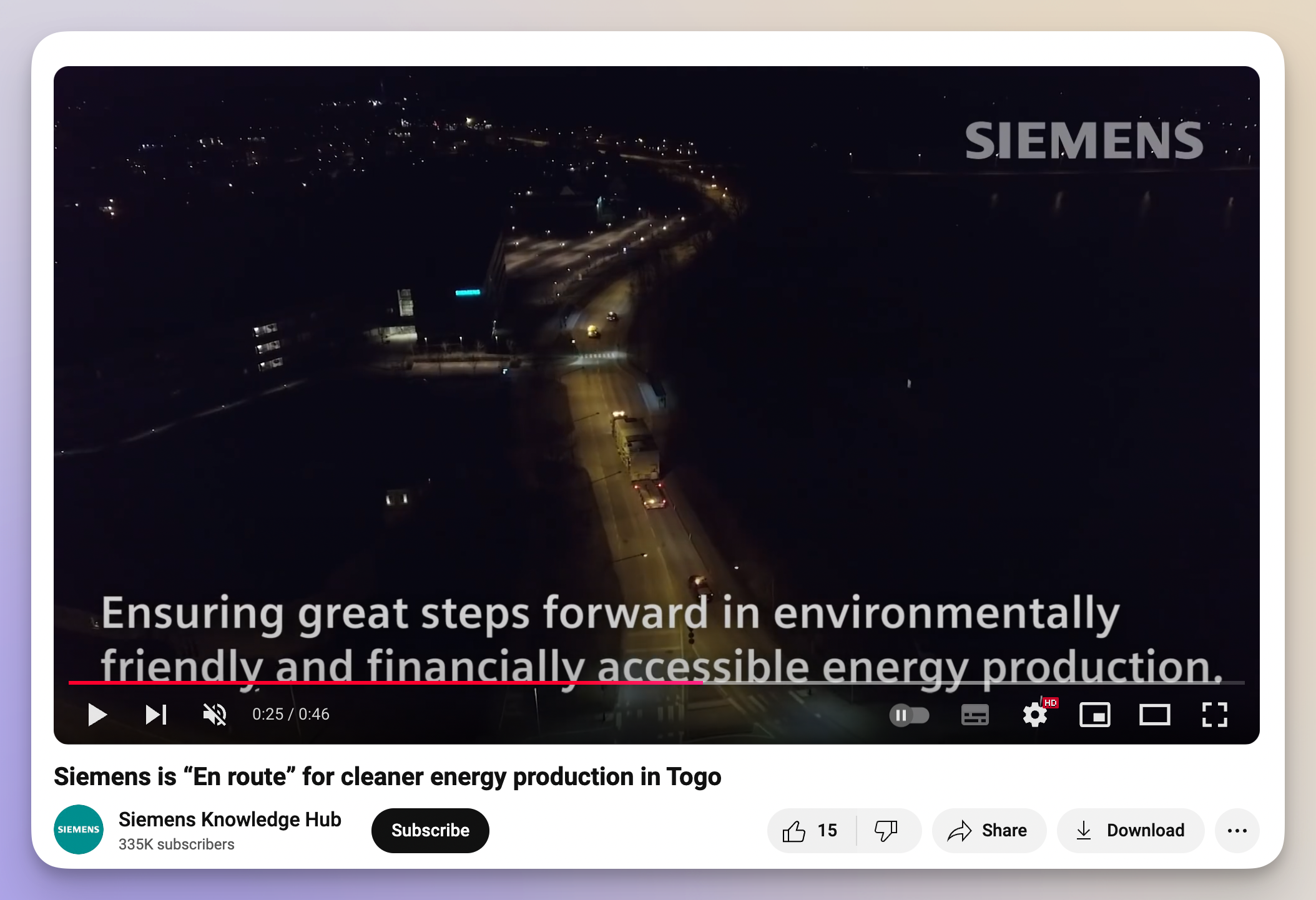The width and height of the screenshot is (1316, 900).
Task: Skip to the next video
Action: [x=156, y=715]
